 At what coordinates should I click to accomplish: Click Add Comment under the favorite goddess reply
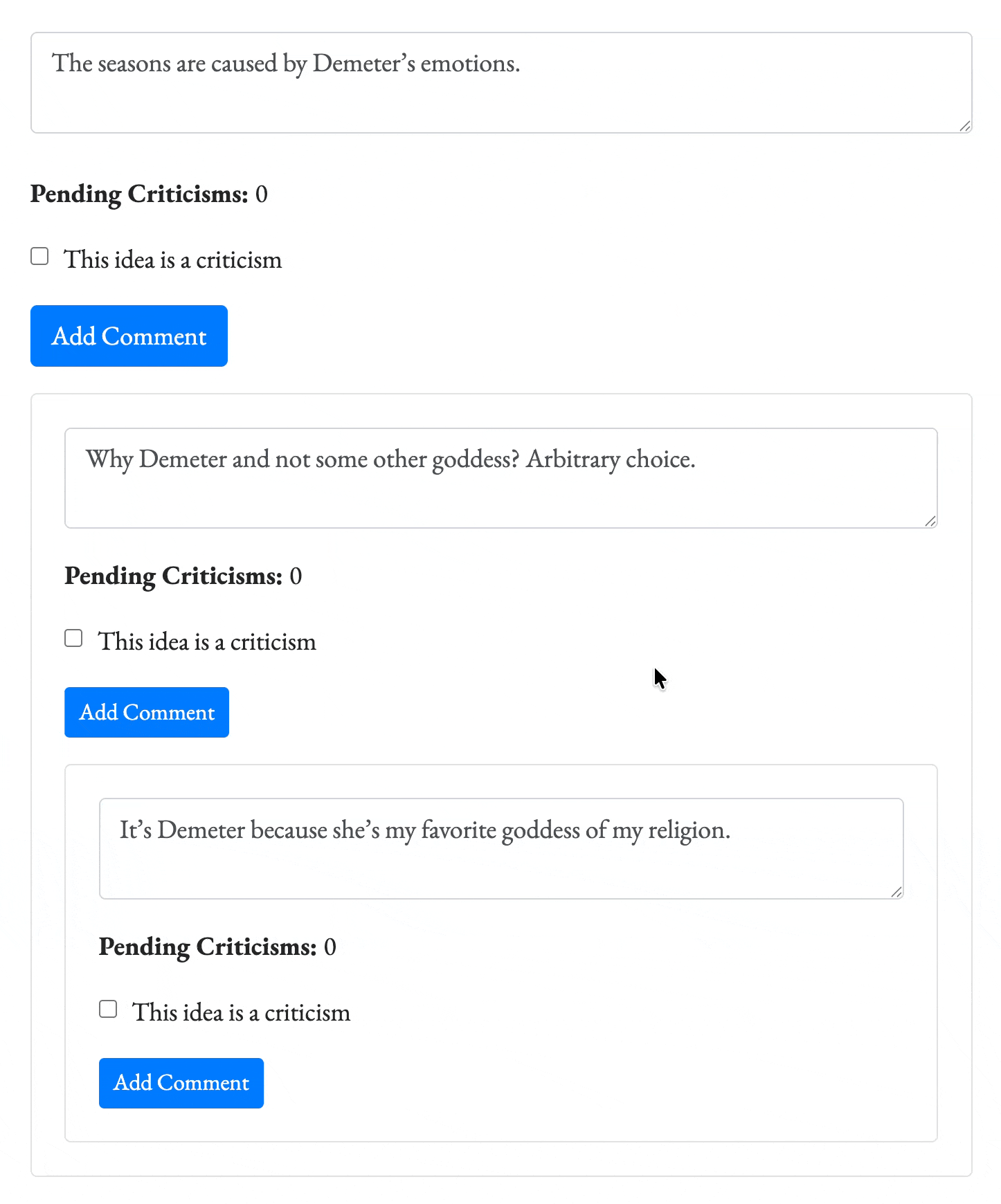click(x=181, y=1082)
